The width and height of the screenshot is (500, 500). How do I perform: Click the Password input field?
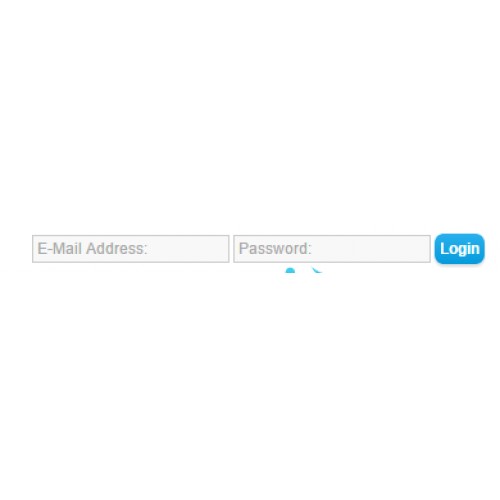(x=332, y=249)
